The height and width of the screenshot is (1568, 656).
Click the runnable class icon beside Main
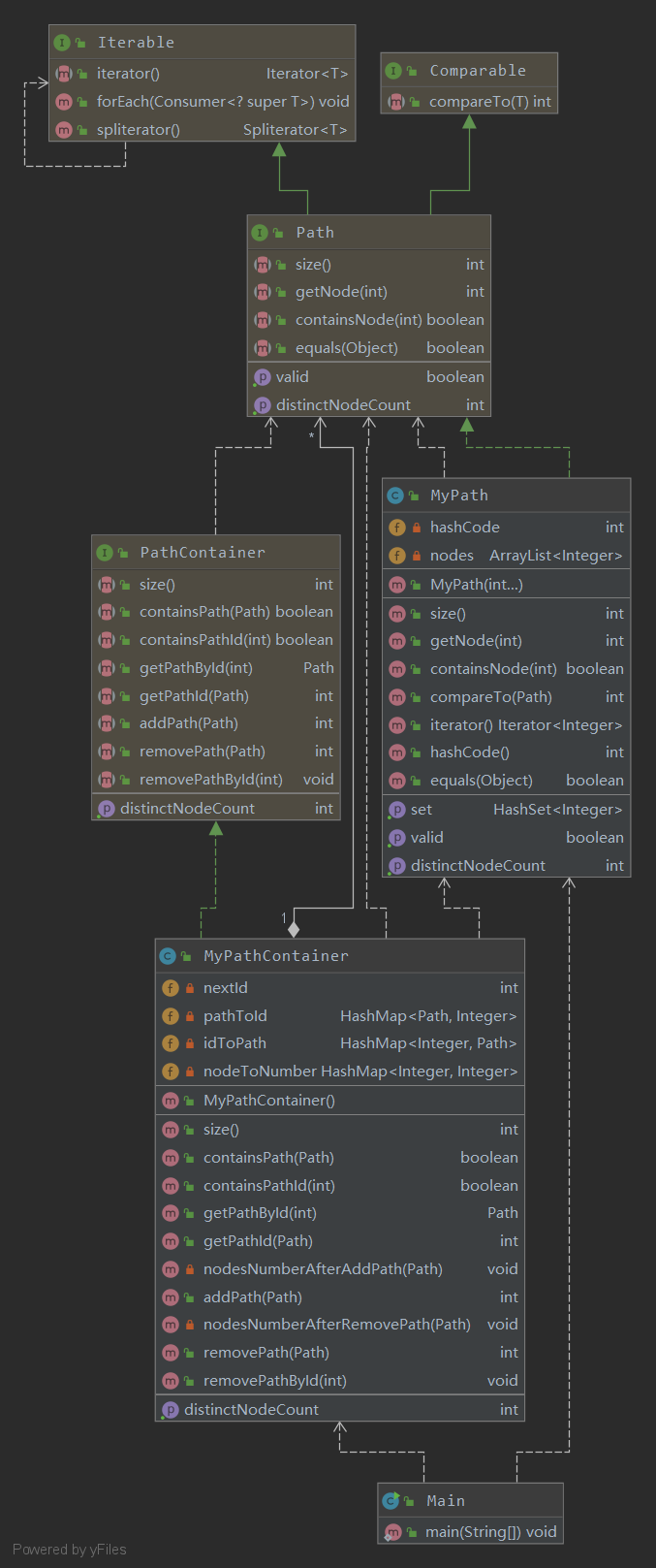click(x=390, y=1500)
